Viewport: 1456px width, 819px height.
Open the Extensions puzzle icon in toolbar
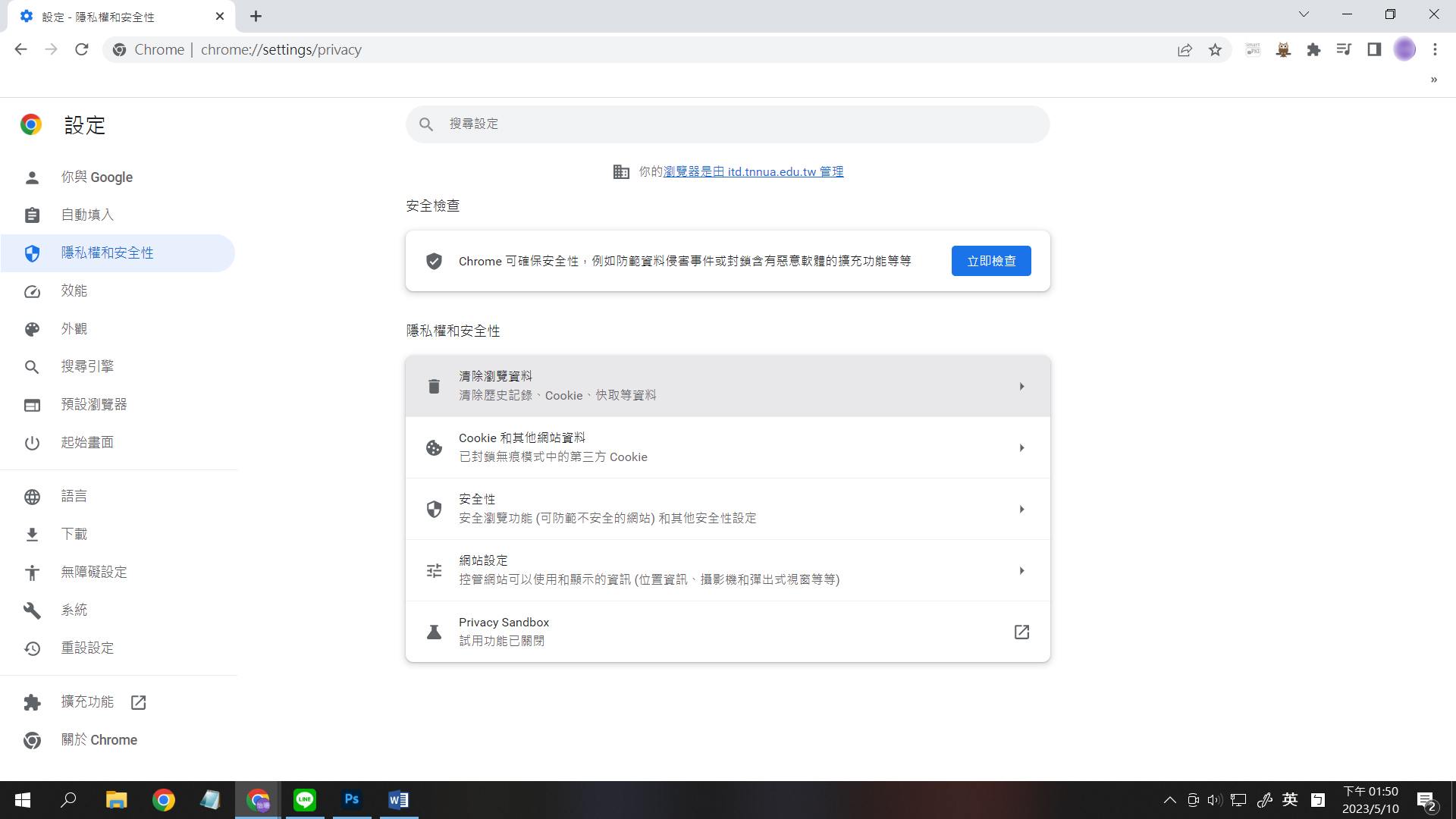tap(1313, 50)
